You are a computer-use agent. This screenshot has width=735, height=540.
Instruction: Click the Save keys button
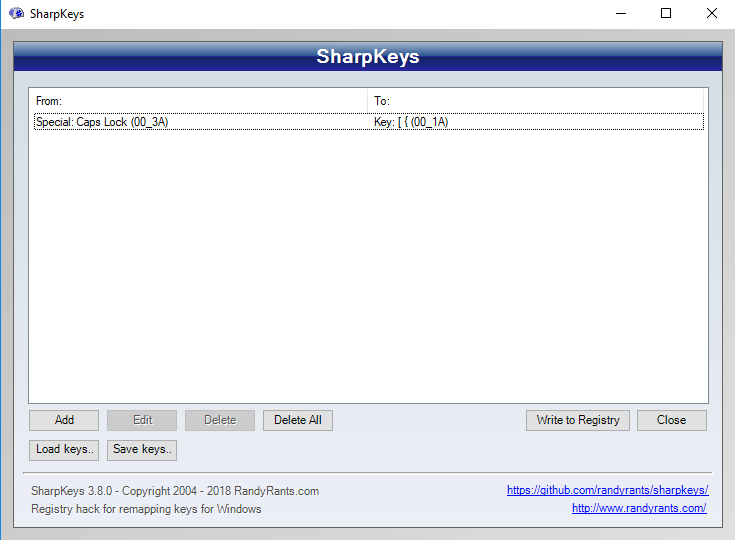142,450
